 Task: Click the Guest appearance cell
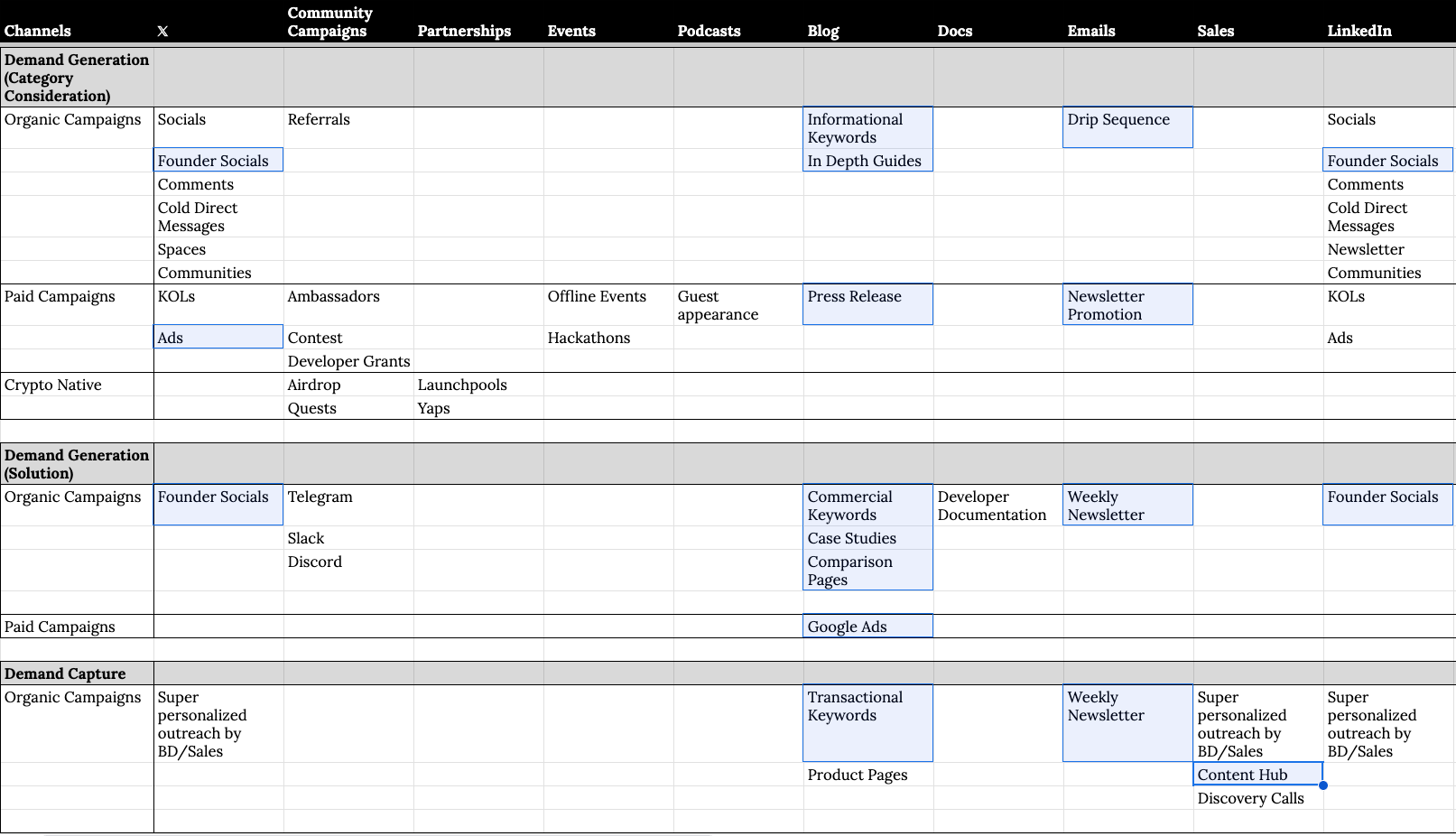click(738, 305)
